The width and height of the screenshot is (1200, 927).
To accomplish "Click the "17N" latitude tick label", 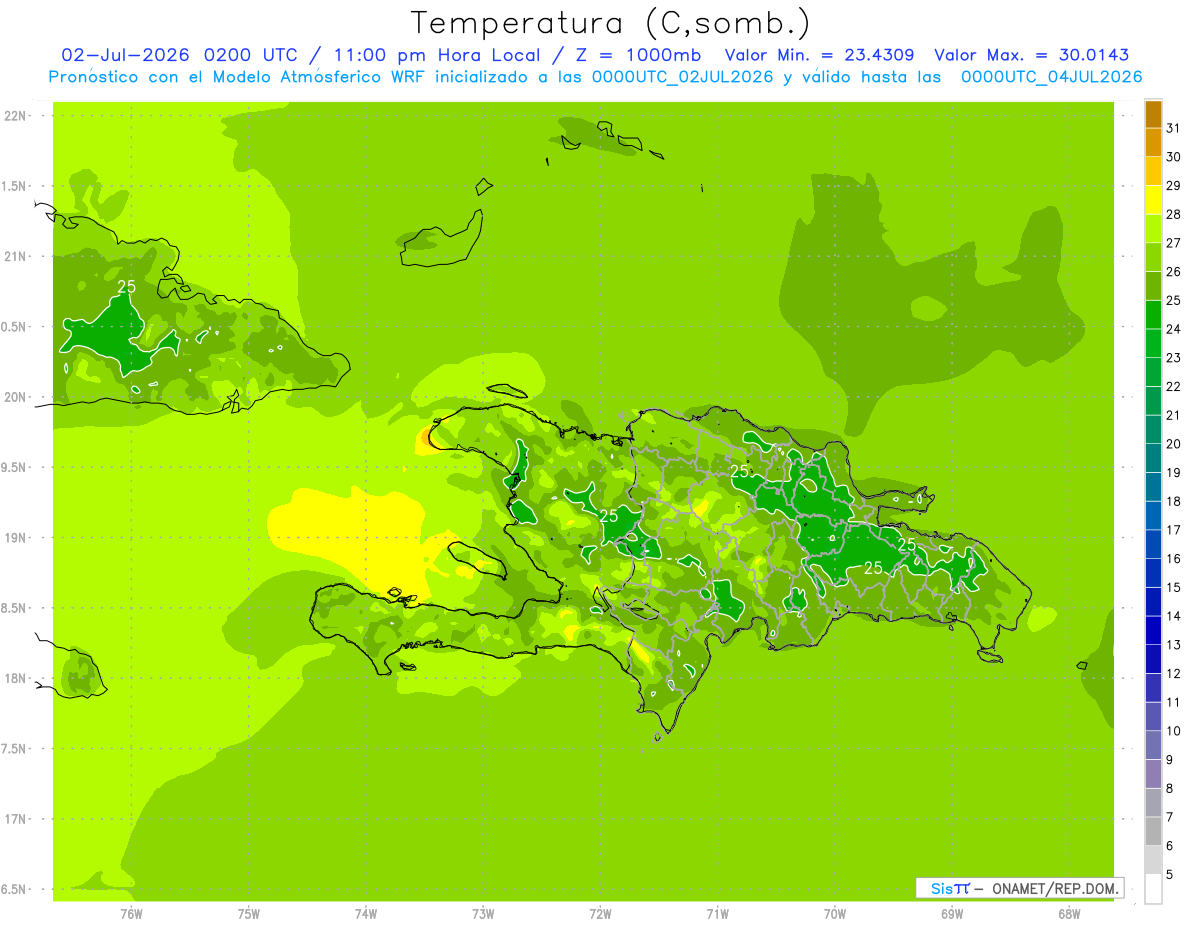I will (x=15, y=820).
